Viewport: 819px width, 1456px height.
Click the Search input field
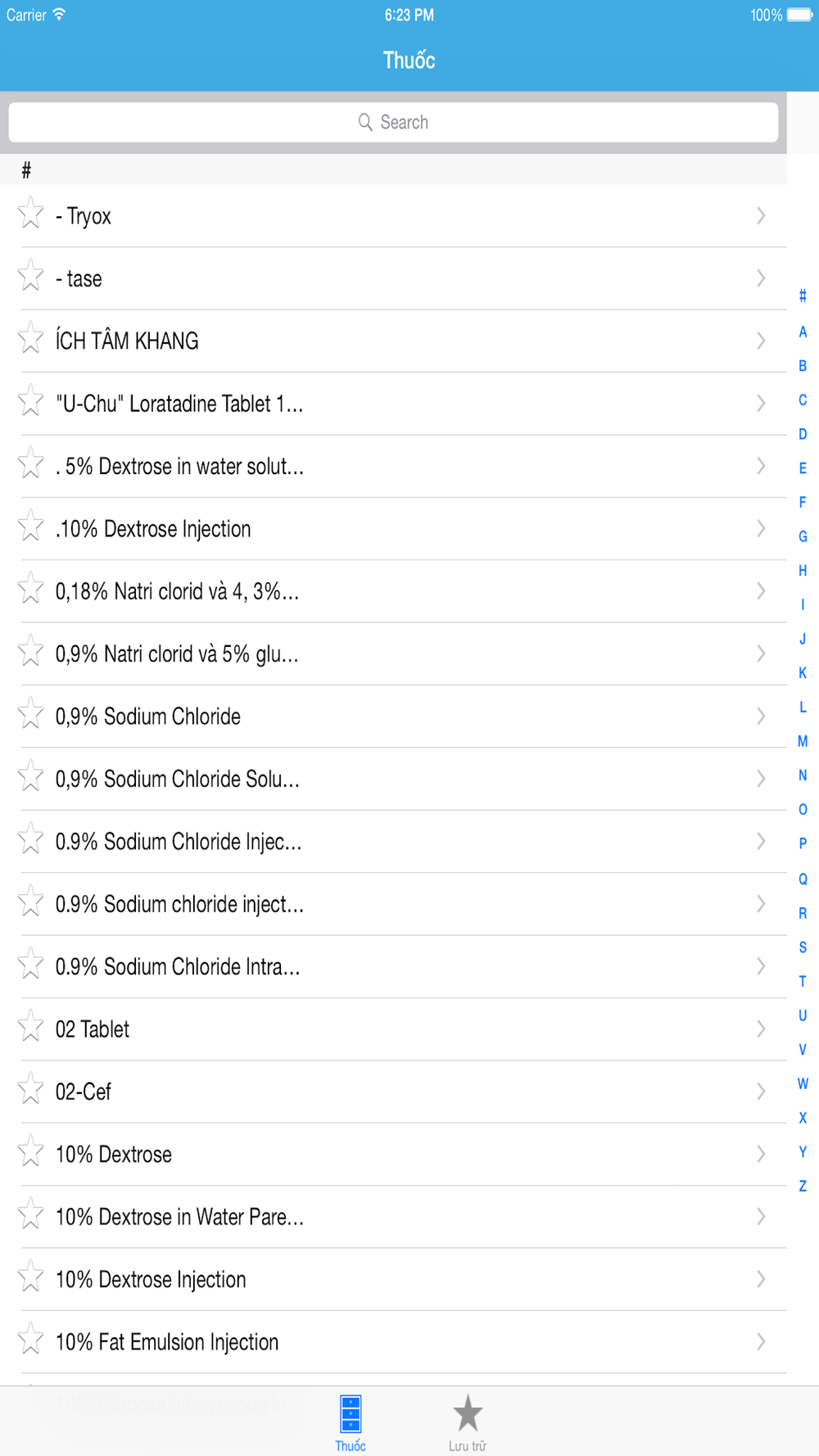pyautogui.click(x=393, y=122)
